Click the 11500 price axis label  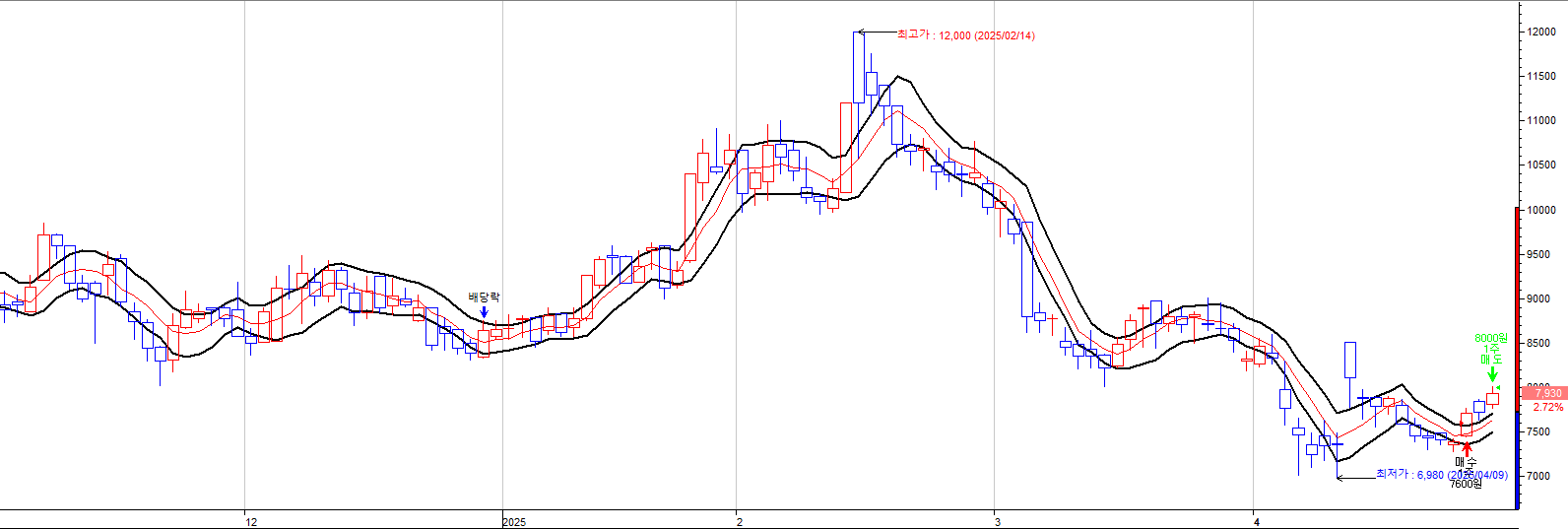click(x=1541, y=76)
